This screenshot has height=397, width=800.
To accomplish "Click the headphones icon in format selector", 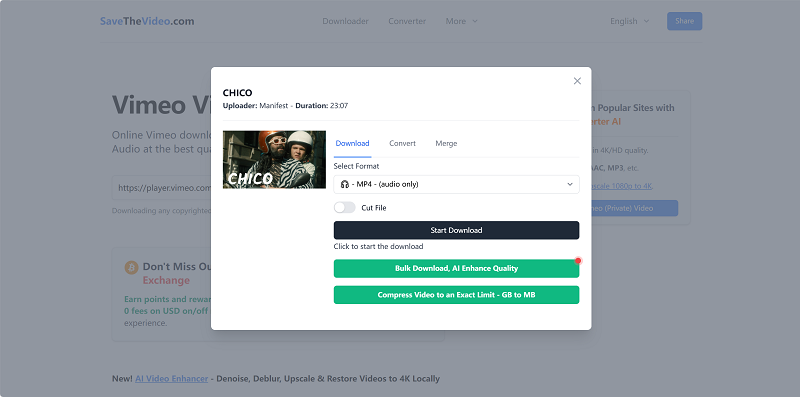I will [x=344, y=184].
